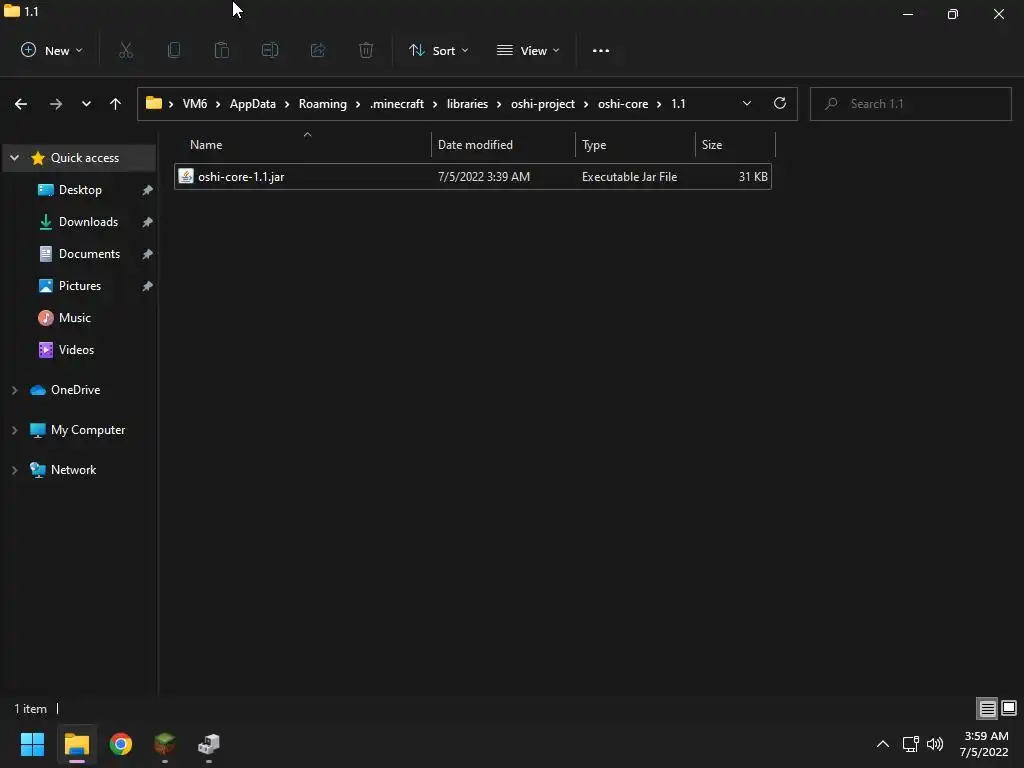Click the Executable Jar File type cell
The height and width of the screenshot is (768, 1024).
630,177
